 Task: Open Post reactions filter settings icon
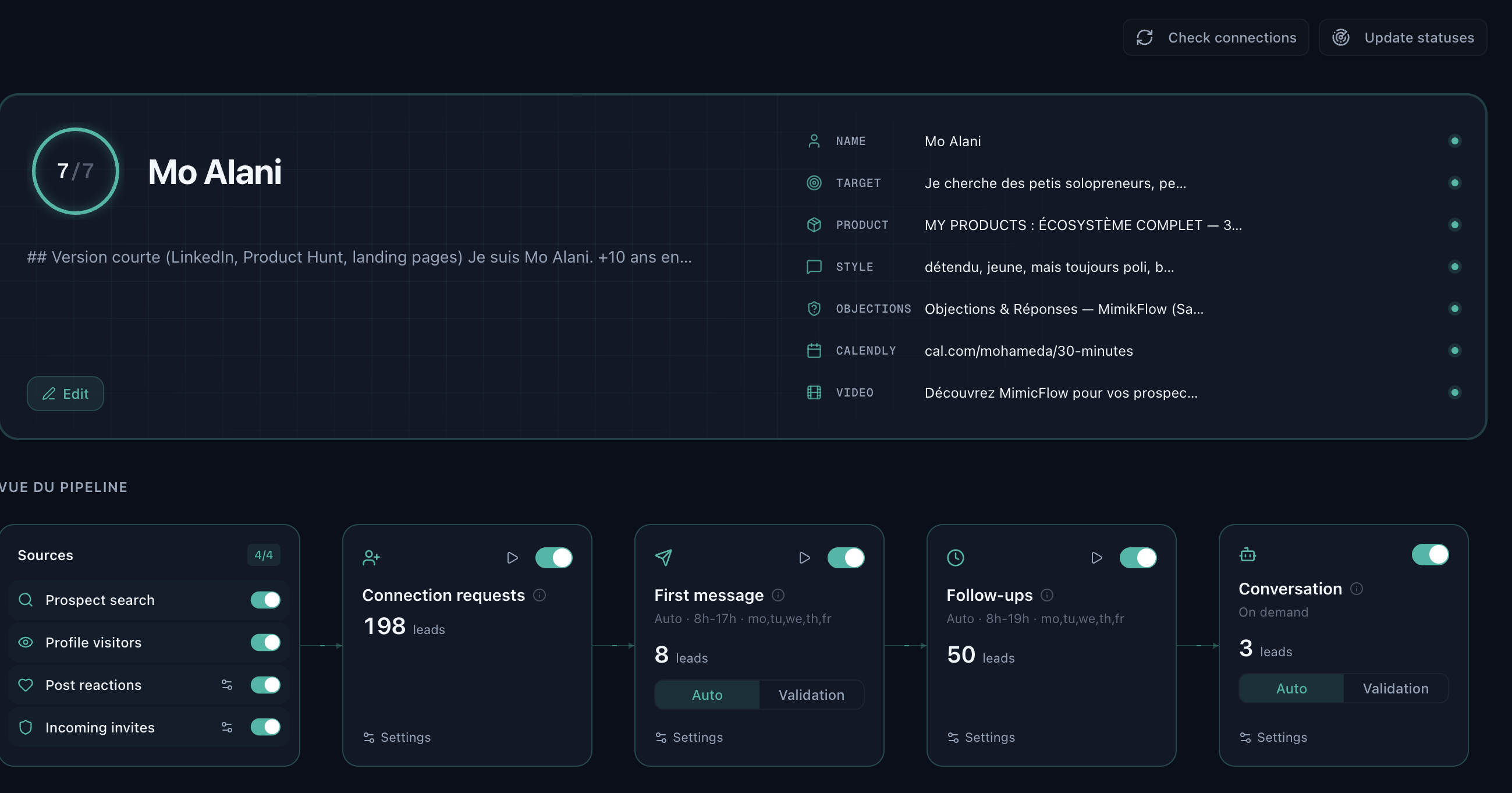pyautogui.click(x=226, y=684)
